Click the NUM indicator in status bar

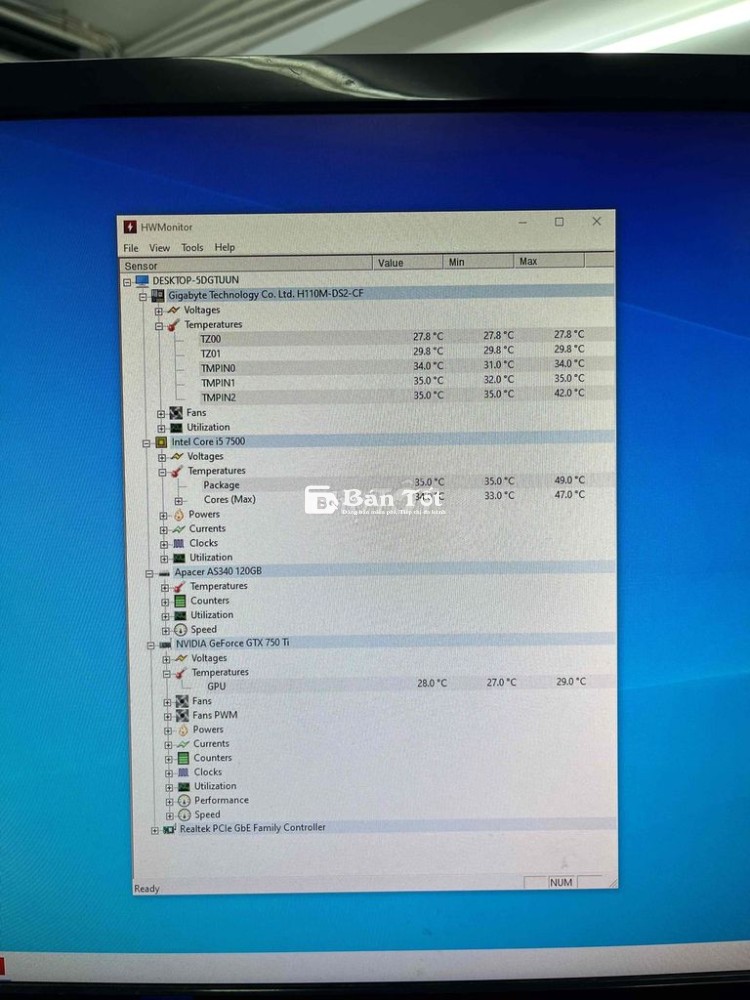pos(561,883)
